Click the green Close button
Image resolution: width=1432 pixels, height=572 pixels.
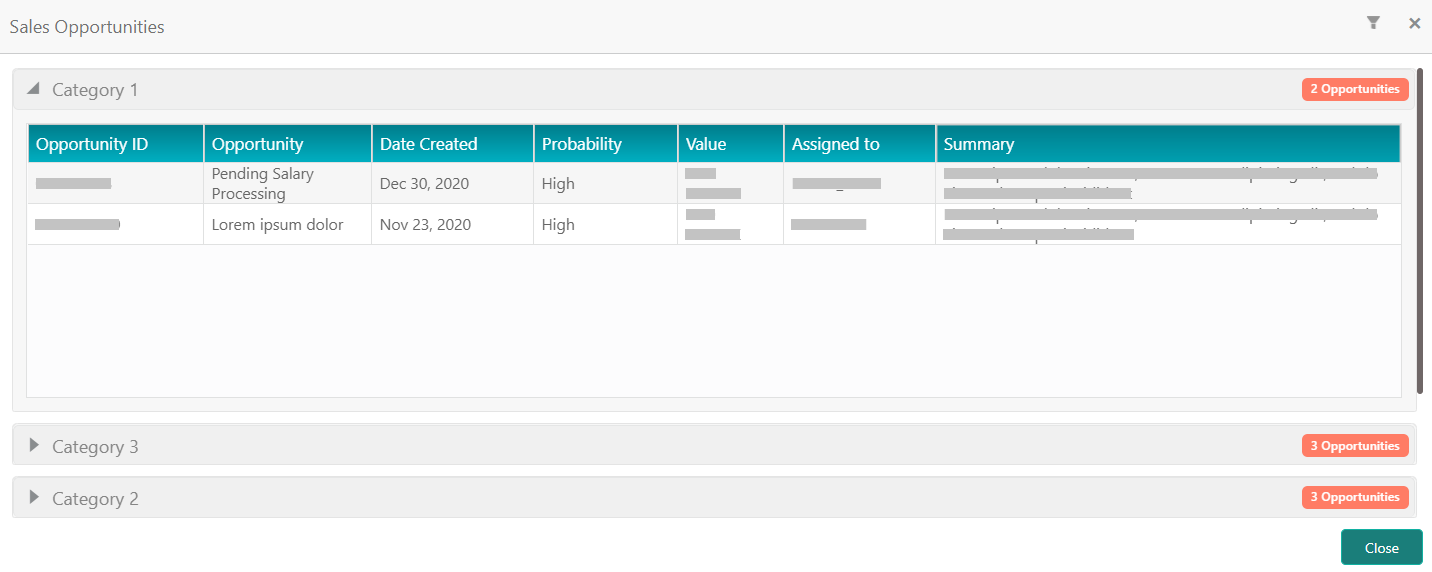pyautogui.click(x=1381, y=547)
